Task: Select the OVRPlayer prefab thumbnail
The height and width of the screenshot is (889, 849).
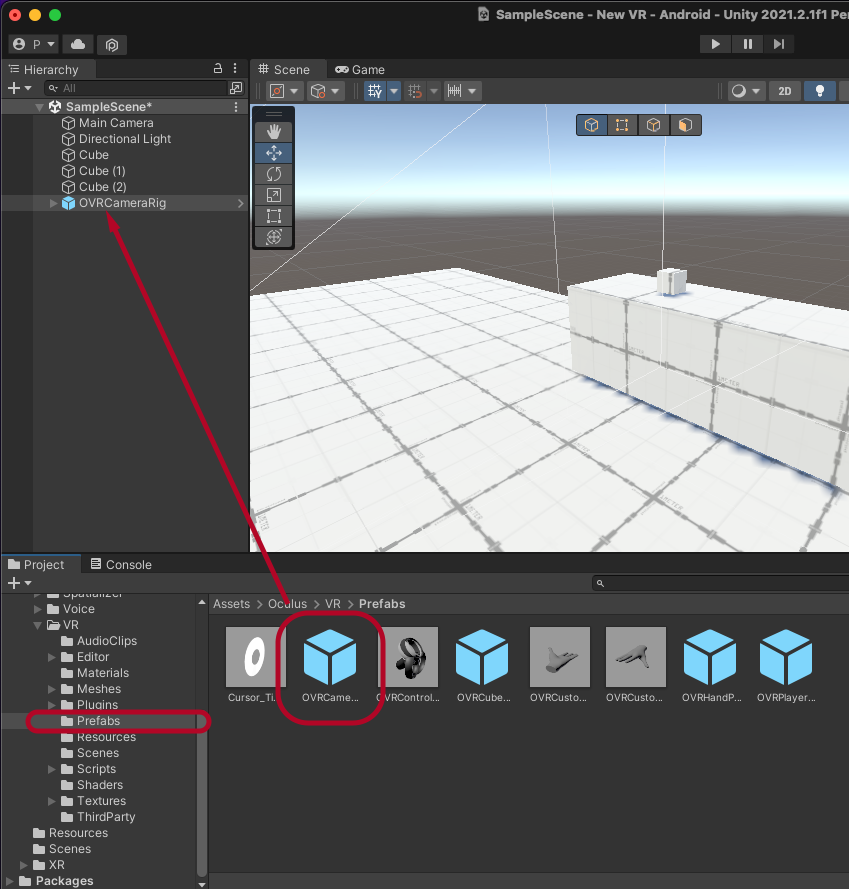Action: [786, 657]
